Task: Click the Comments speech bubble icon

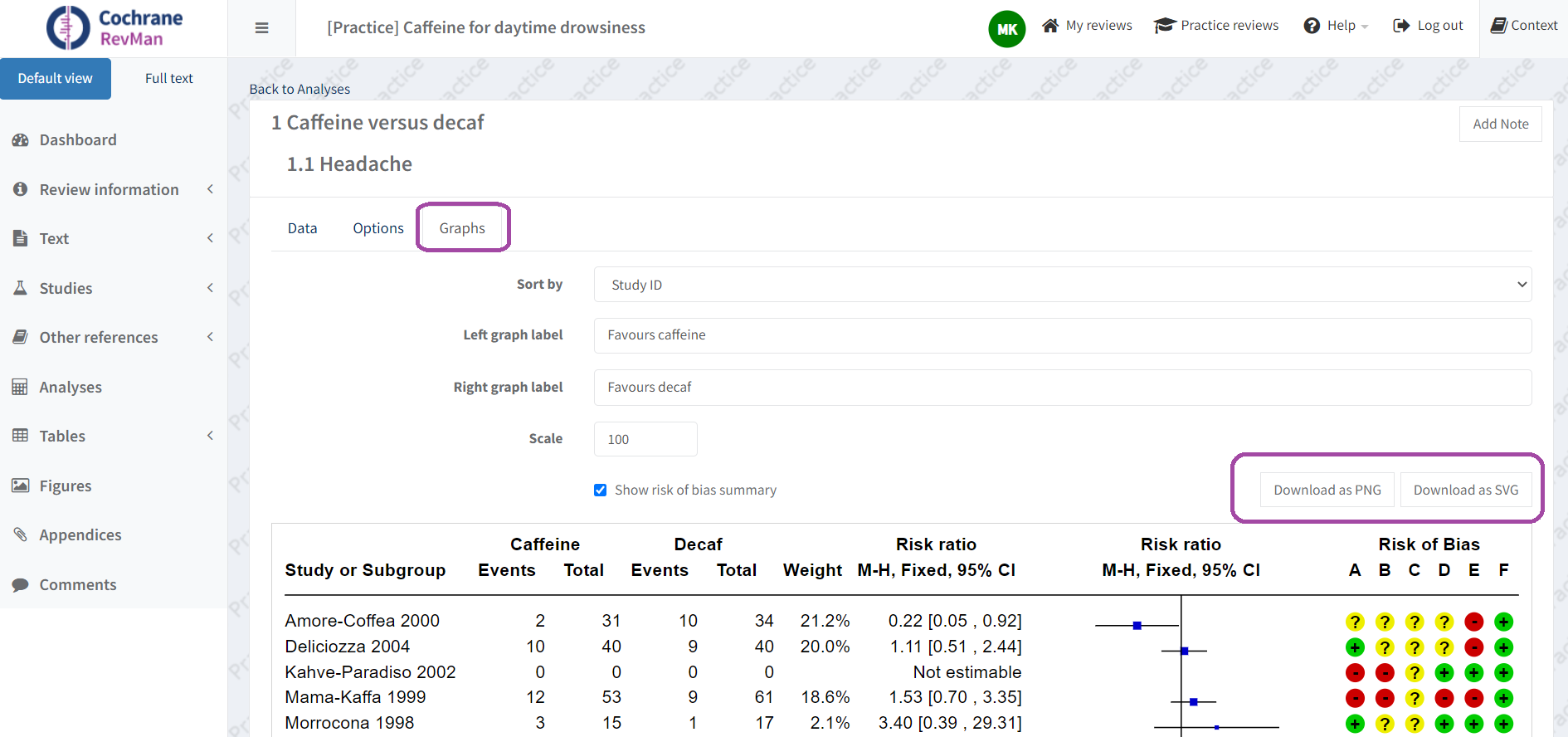Action: pos(21,584)
